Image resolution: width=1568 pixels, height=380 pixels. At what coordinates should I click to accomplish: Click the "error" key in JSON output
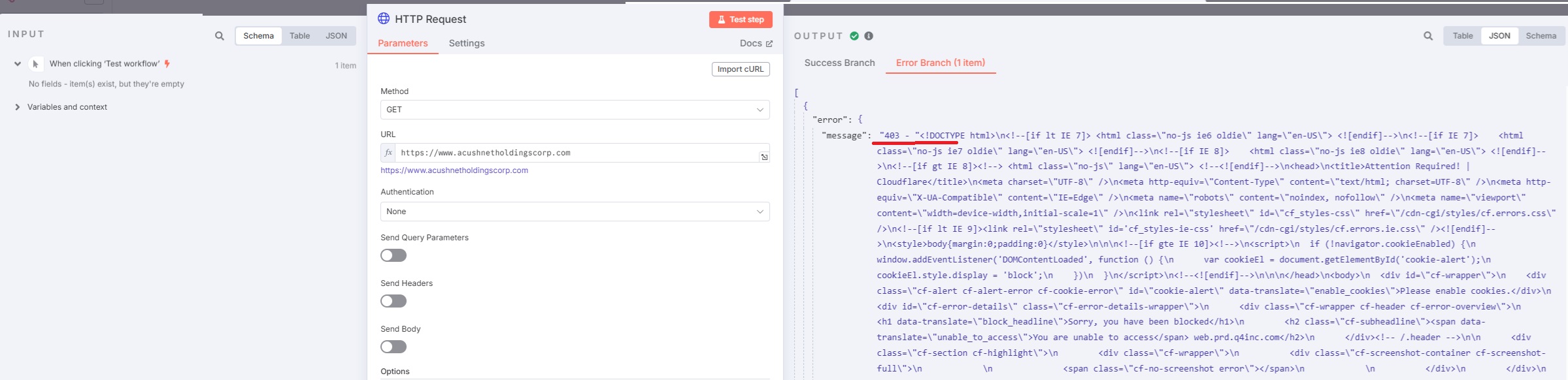click(832, 119)
